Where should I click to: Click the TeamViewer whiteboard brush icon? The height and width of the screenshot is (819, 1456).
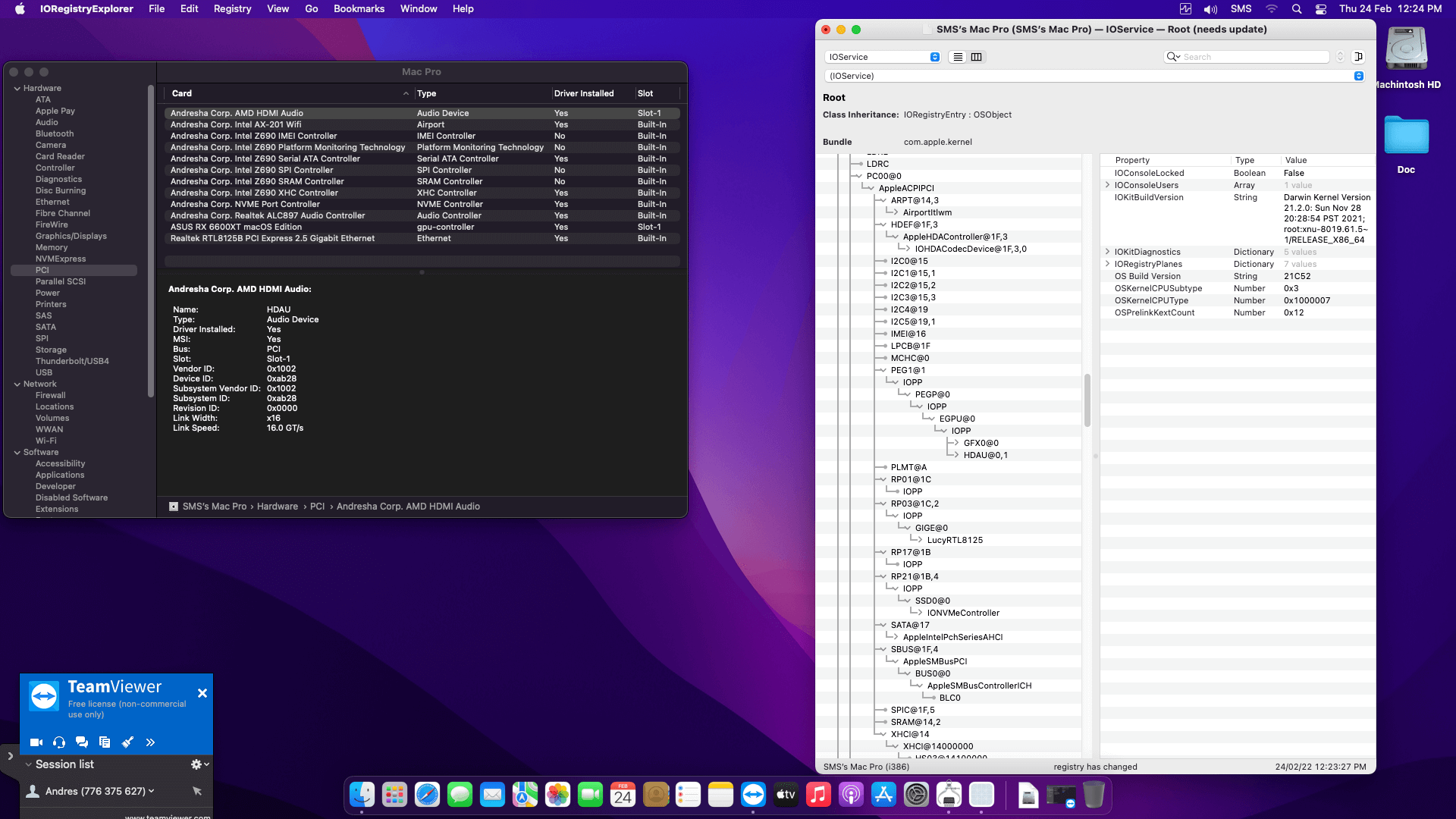[127, 742]
